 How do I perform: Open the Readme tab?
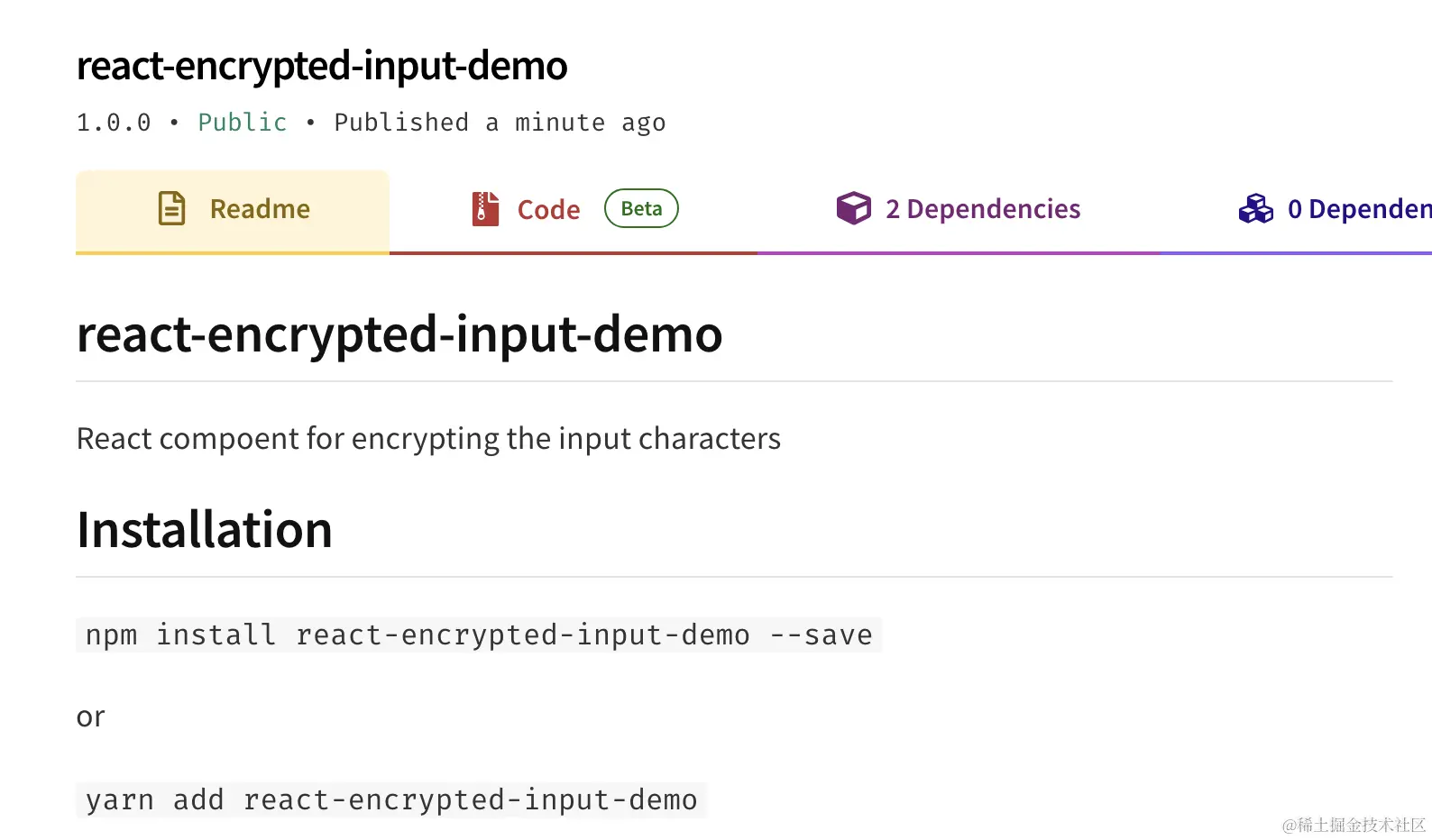pyautogui.click(x=233, y=211)
